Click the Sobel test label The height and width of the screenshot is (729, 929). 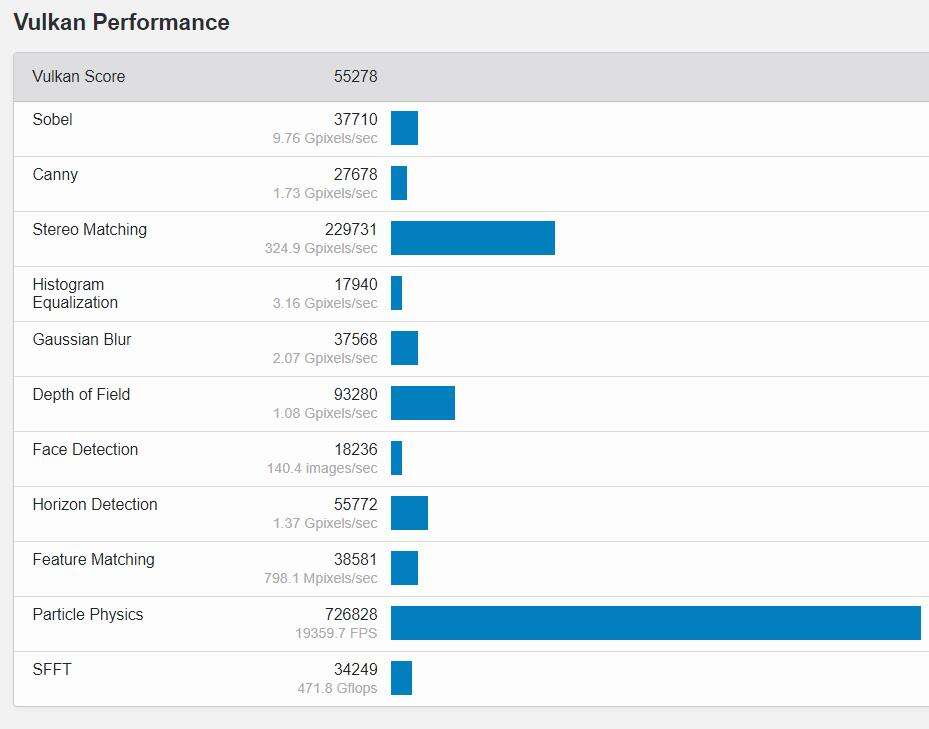point(52,120)
